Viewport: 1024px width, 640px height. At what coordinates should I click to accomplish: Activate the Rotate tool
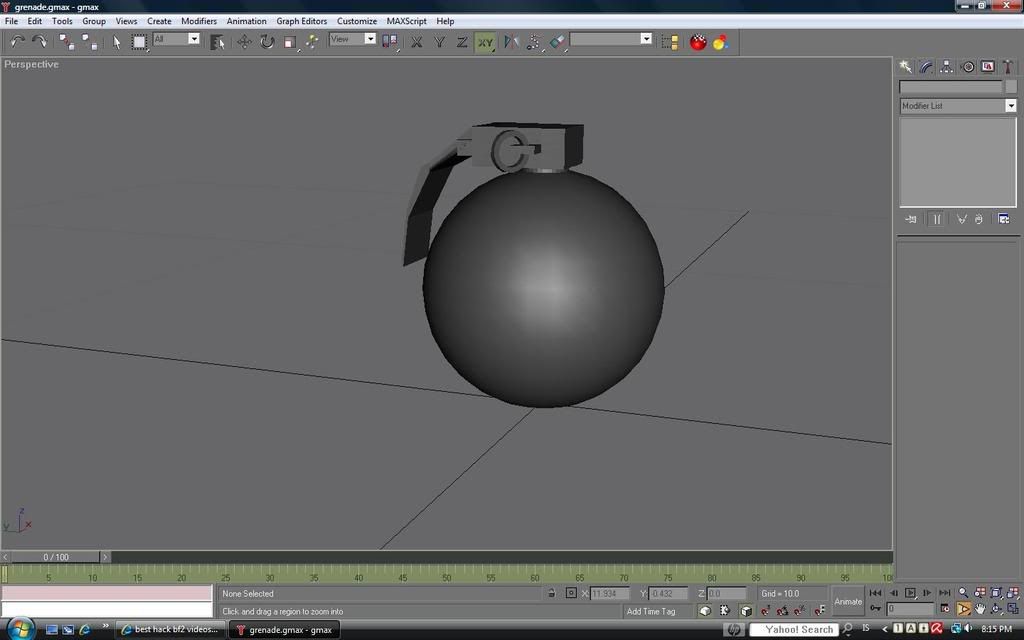(x=267, y=41)
